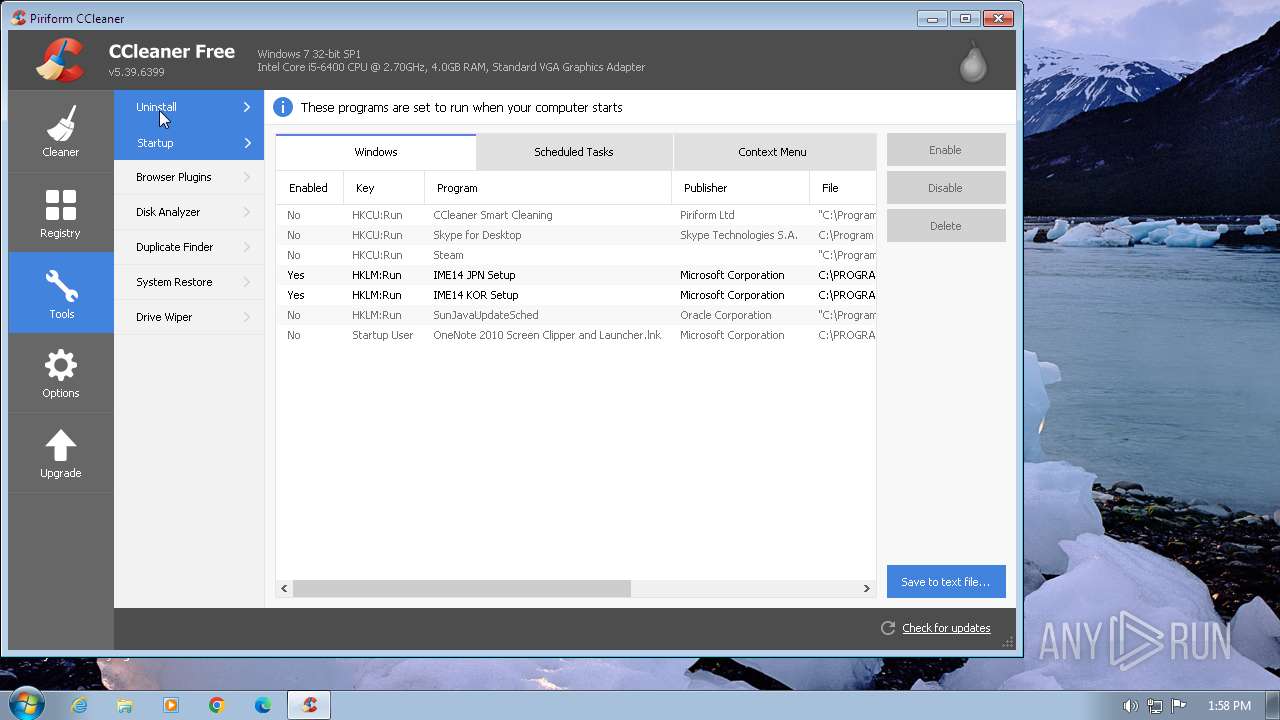The height and width of the screenshot is (720, 1280).
Task: Switch to the Scheduled Tasks tab
Action: [574, 152]
